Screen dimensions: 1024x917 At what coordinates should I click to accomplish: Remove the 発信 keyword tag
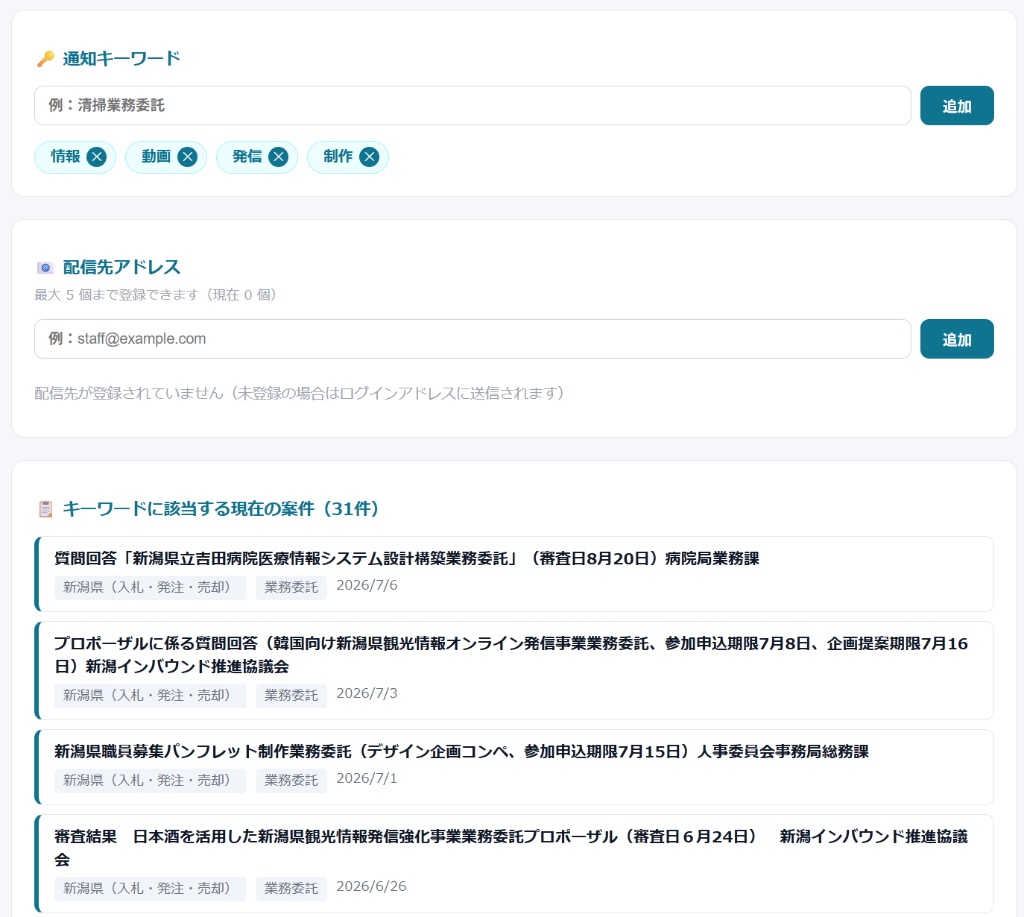(x=278, y=157)
